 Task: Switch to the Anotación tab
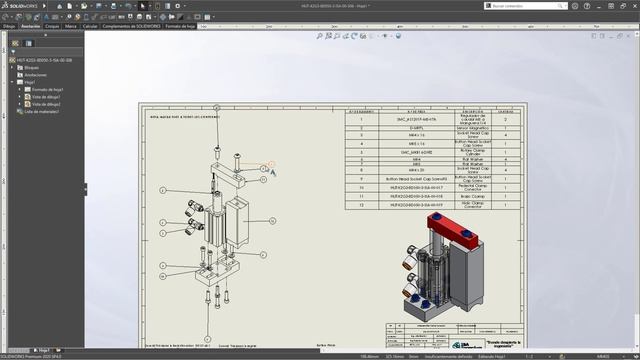pos(31,26)
